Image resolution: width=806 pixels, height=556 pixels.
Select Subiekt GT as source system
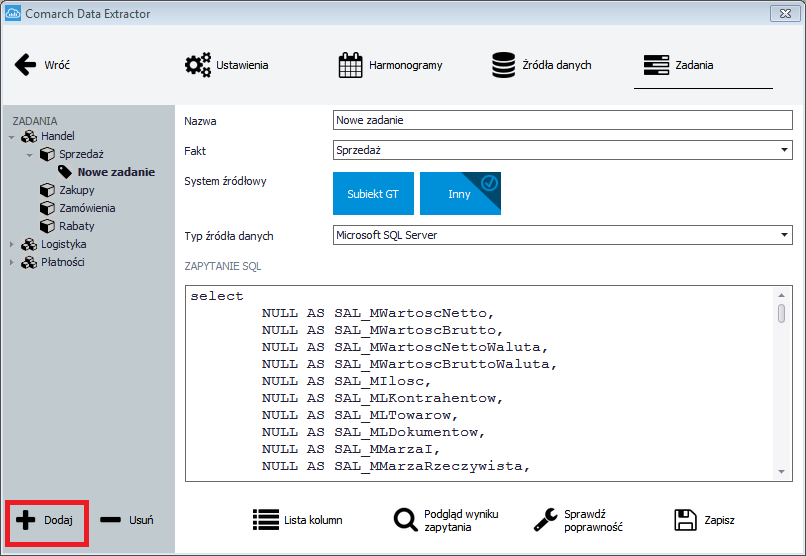[373, 194]
